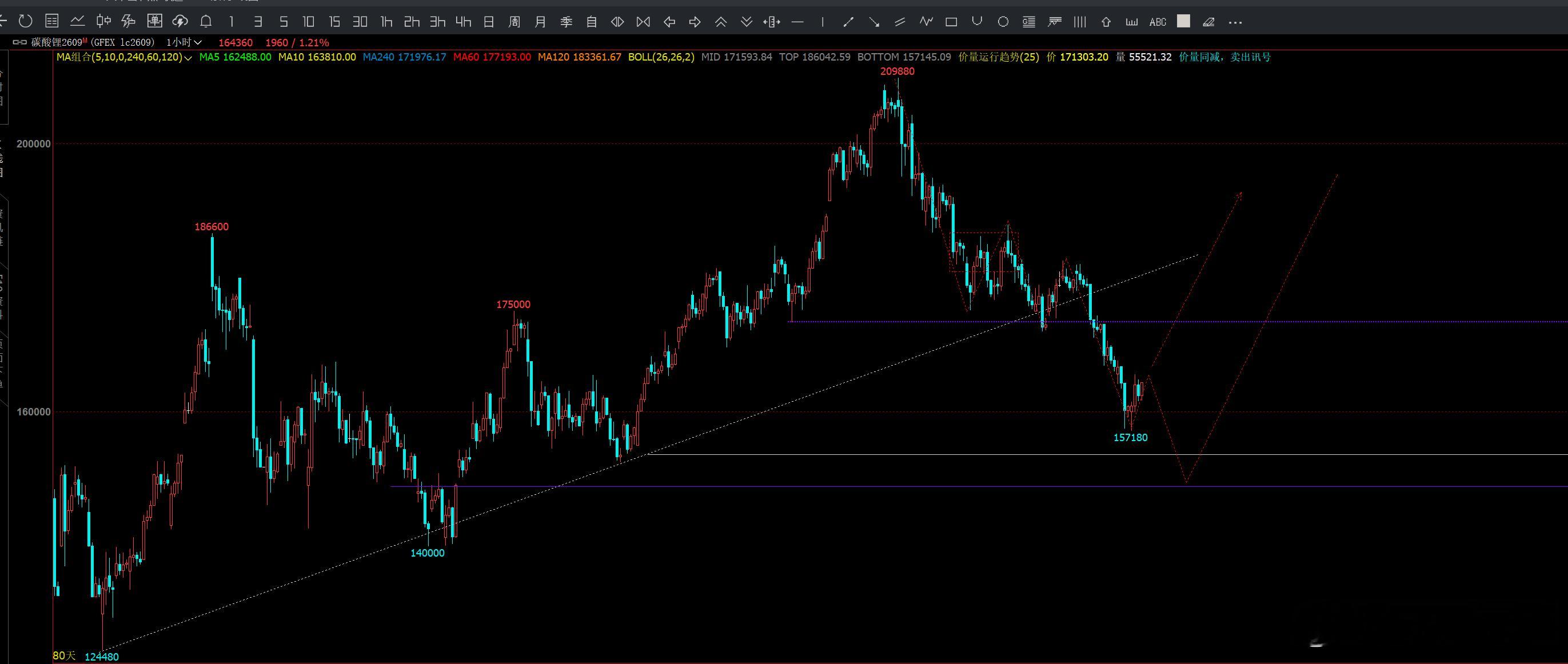1568x664 pixels.
Task: Select the line segment drawing tool
Action: tap(848, 22)
